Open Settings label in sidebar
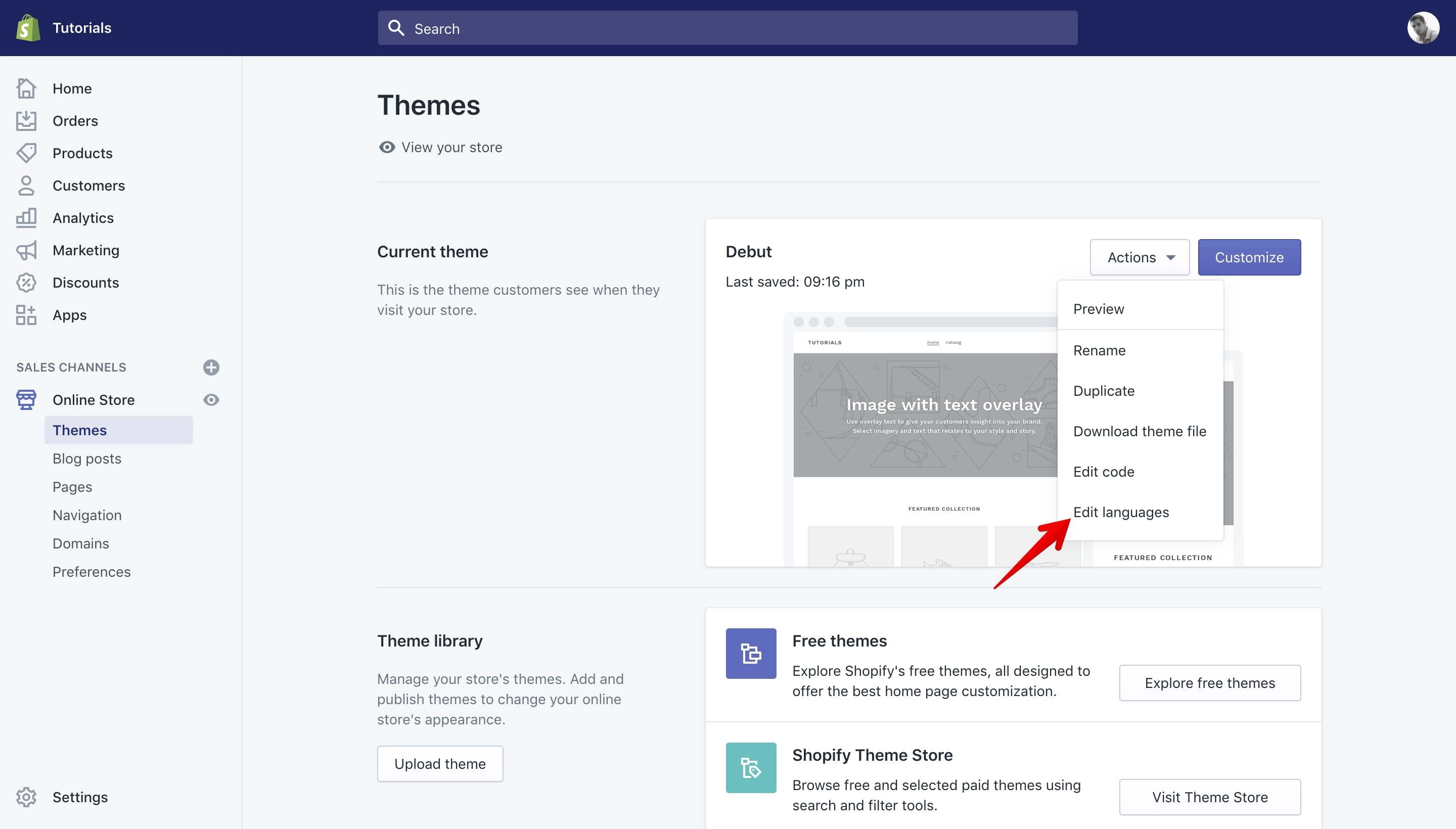 (x=80, y=797)
